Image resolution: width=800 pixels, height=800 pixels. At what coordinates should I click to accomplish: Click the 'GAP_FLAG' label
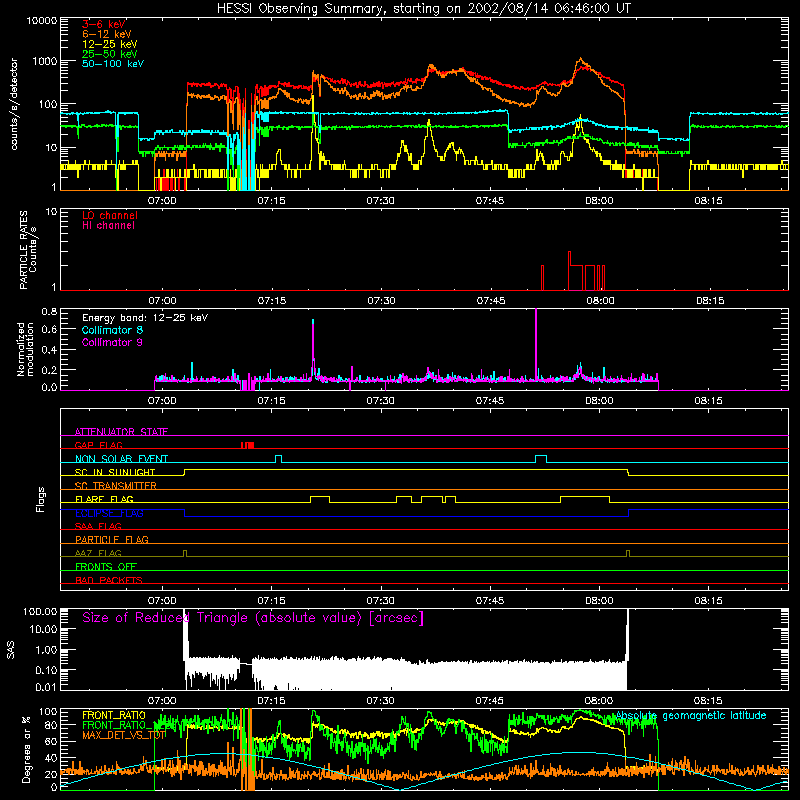98,445
